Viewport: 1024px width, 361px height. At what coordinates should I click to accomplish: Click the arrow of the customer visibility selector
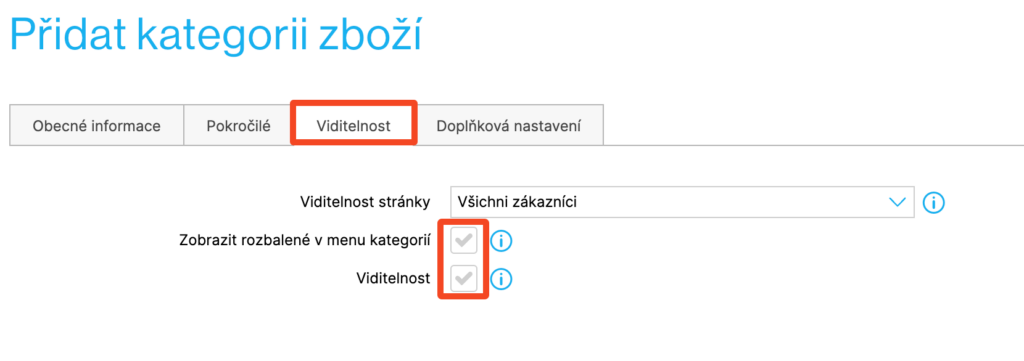click(899, 202)
